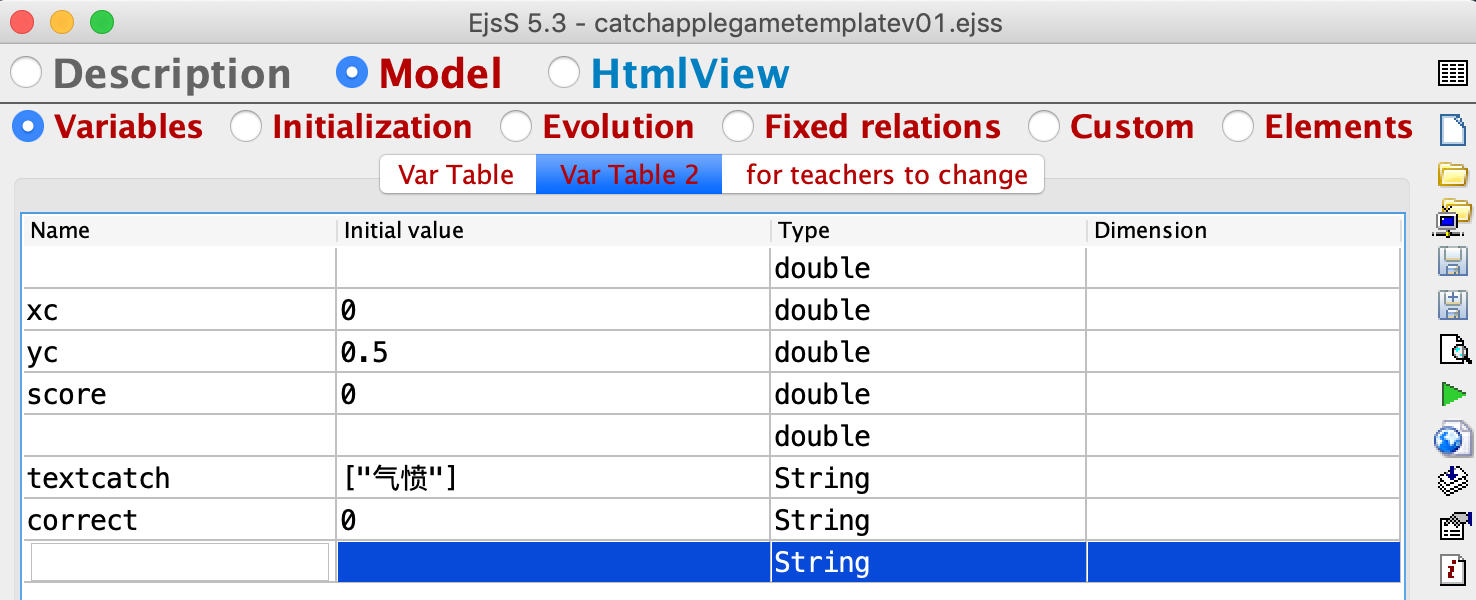This screenshot has width=1476, height=600.
Task: Open a file with the folder icon
Action: click(x=1452, y=174)
